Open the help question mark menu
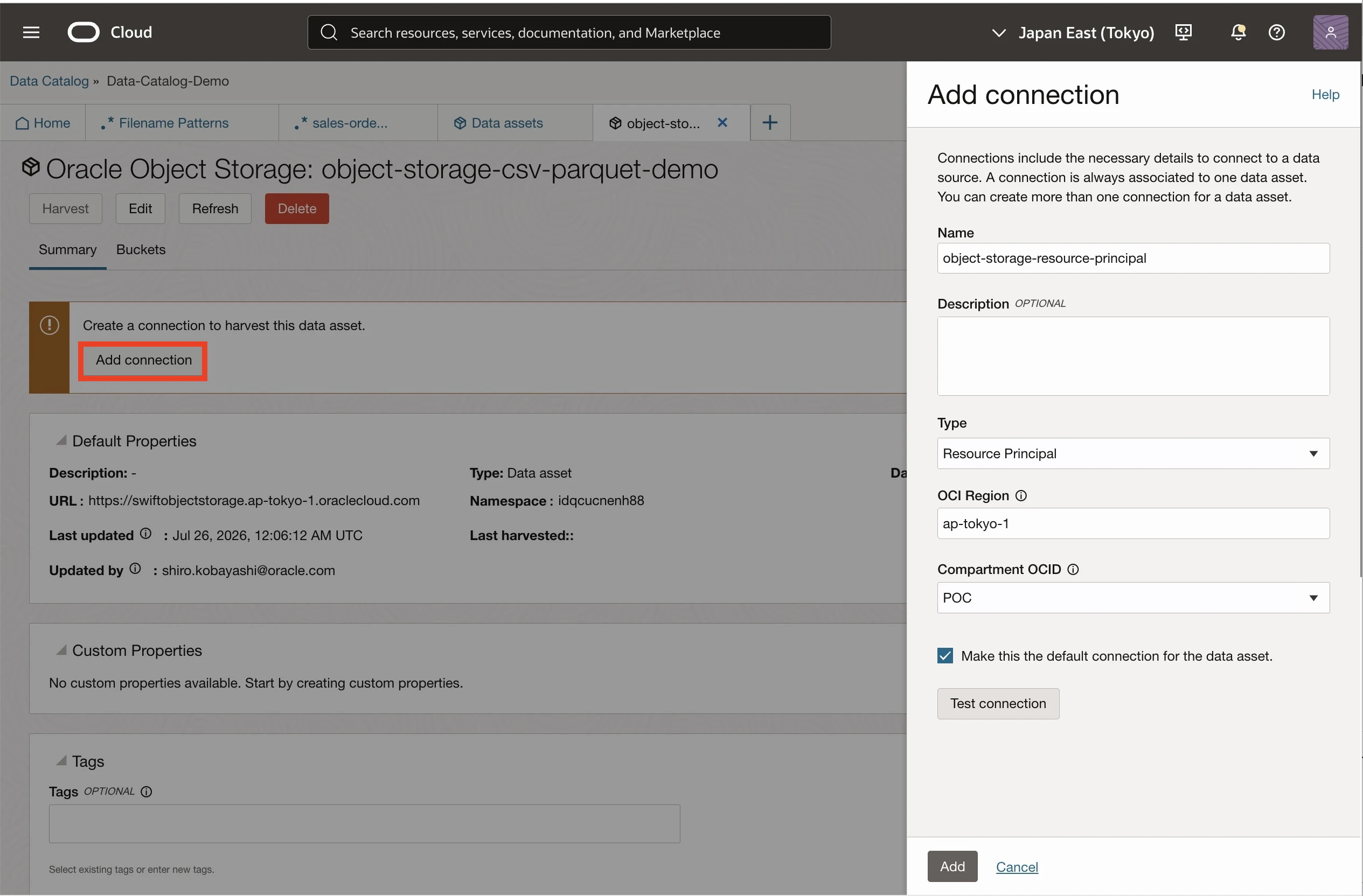Viewport: 1363px width, 896px height. [1276, 33]
